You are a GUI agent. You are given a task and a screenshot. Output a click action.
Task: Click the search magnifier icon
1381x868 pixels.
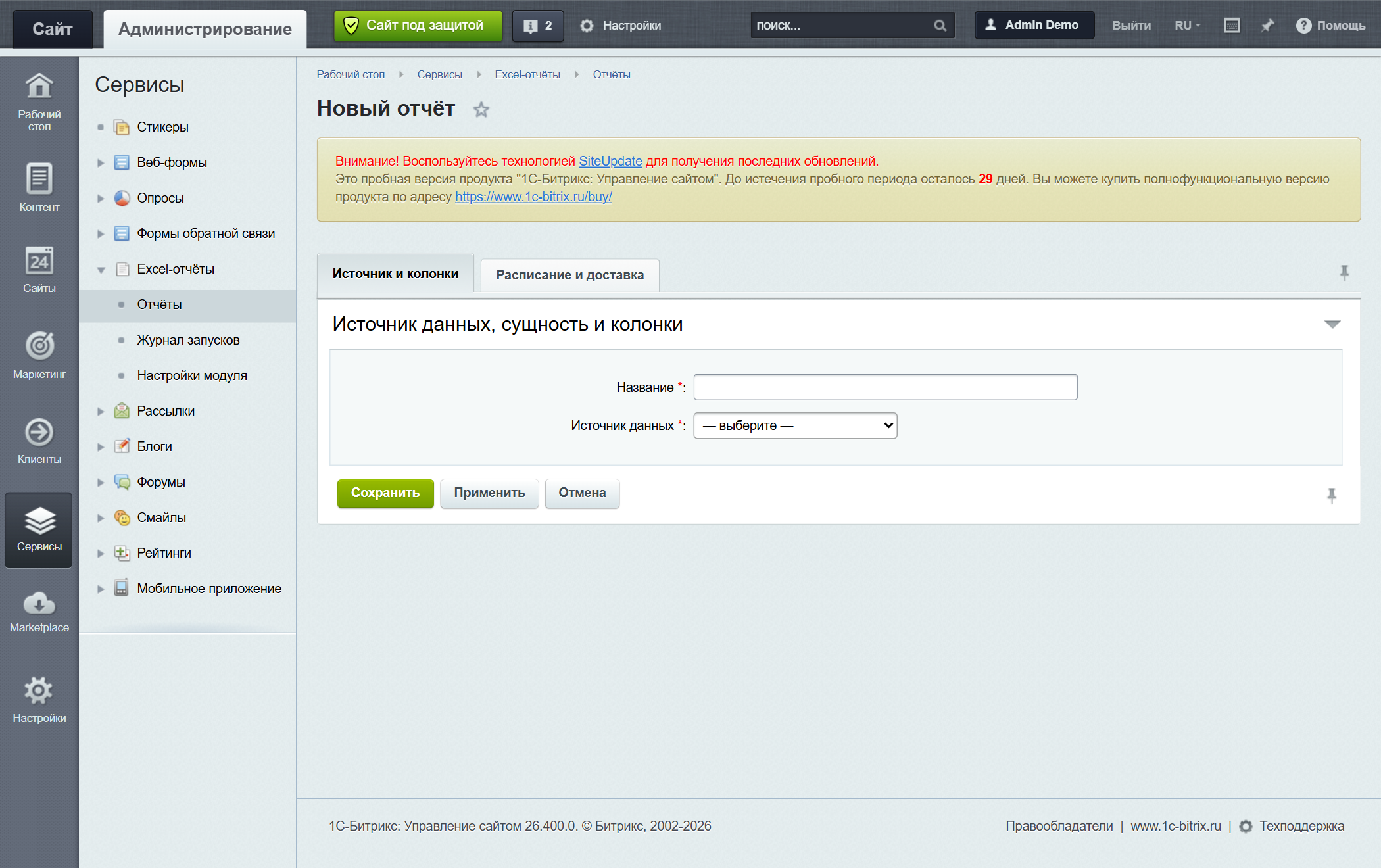(940, 26)
